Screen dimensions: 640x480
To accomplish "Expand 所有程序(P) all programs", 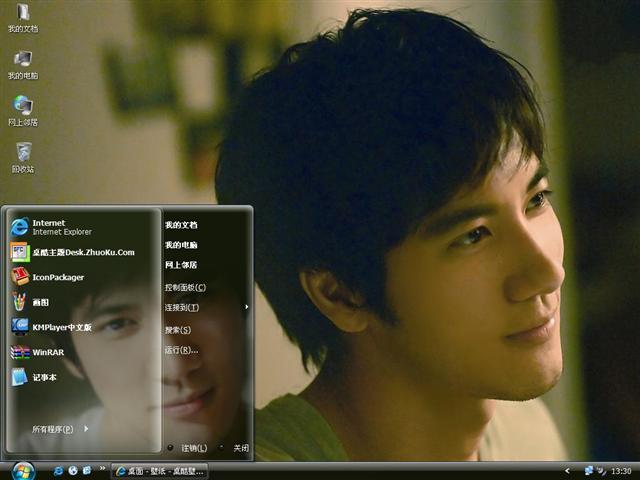I will [x=60, y=429].
